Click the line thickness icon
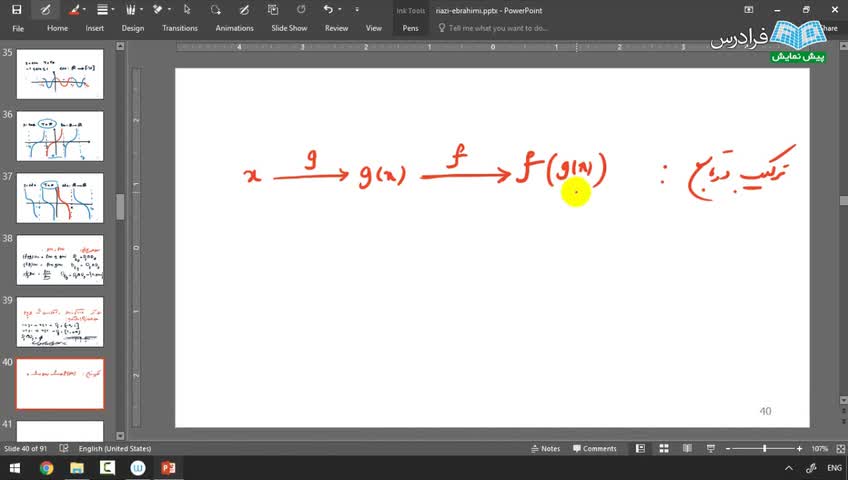 click(102, 9)
